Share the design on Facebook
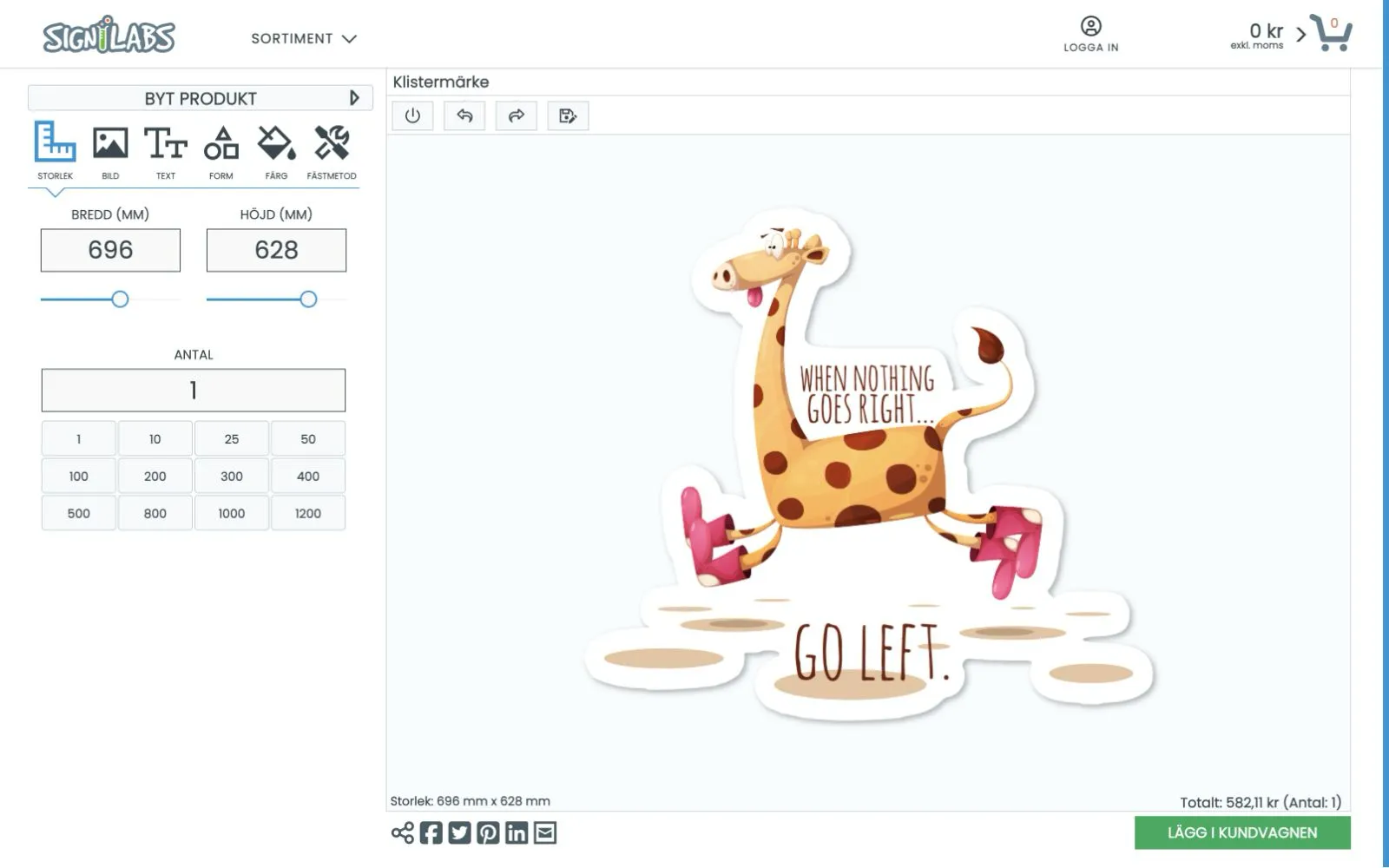The width and height of the screenshot is (1389, 868). click(431, 833)
